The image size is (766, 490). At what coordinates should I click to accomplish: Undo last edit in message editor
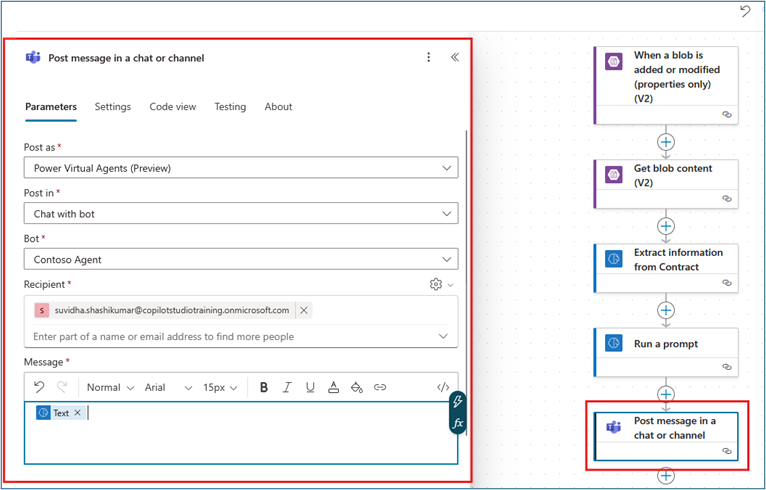coord(39,387)
